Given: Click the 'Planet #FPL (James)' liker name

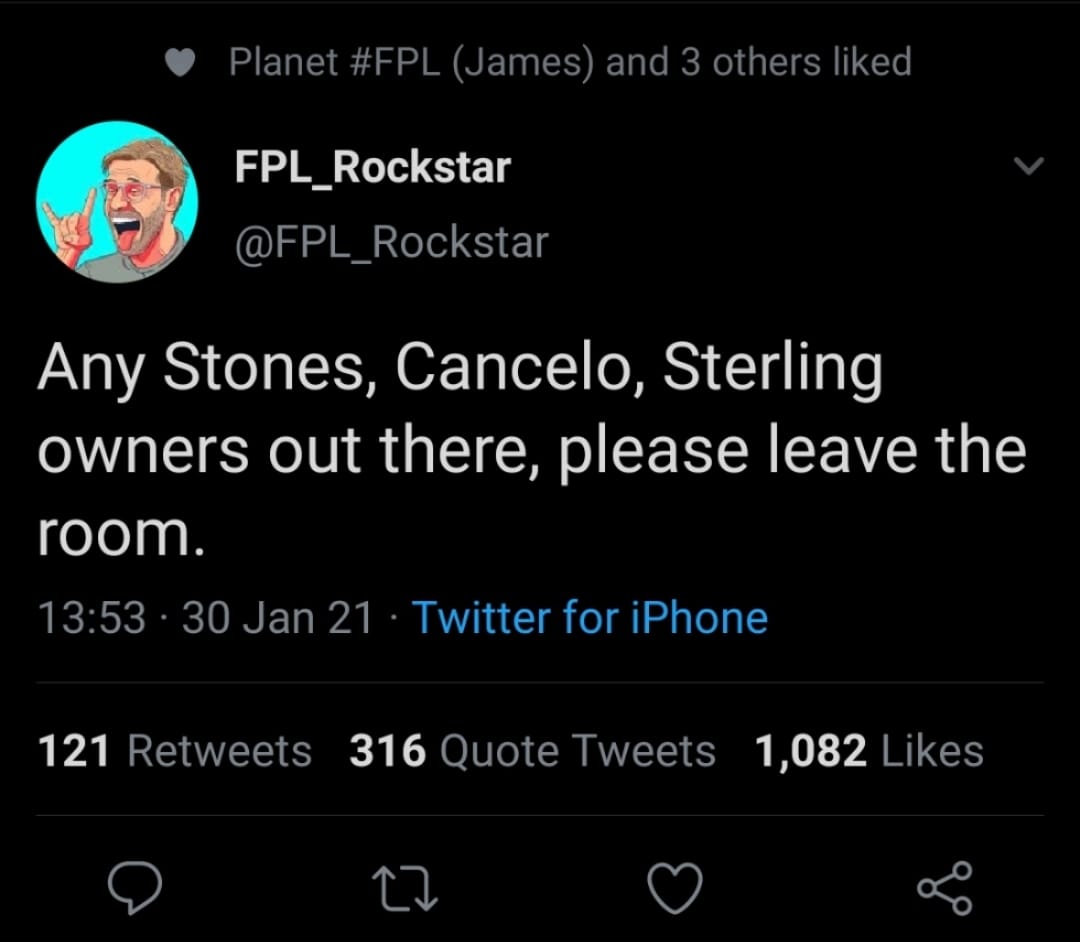Looking at the screenshot, I should pyautogui.click(x=412, y=63).
